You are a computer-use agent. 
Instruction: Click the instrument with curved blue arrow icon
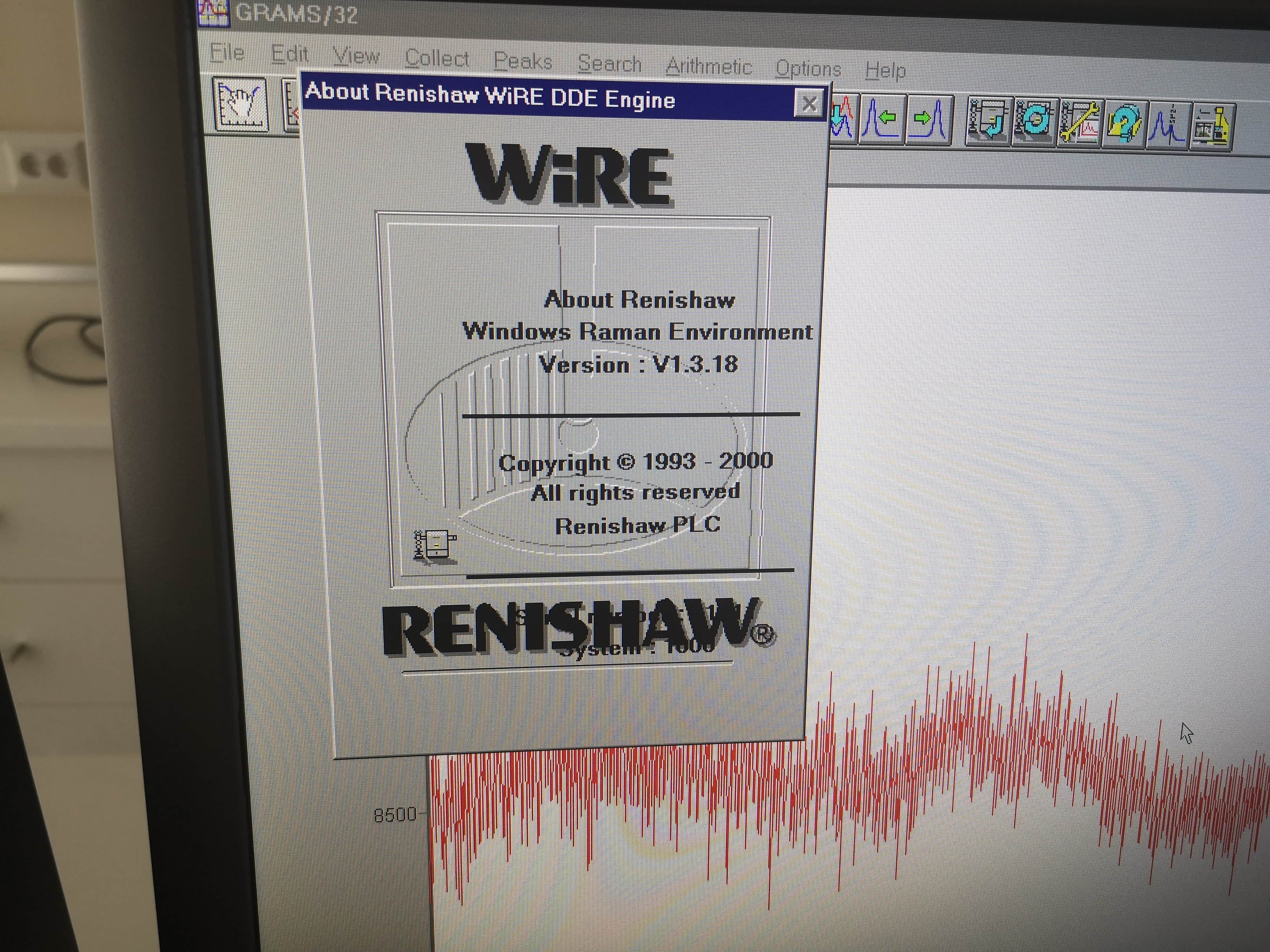988,121
